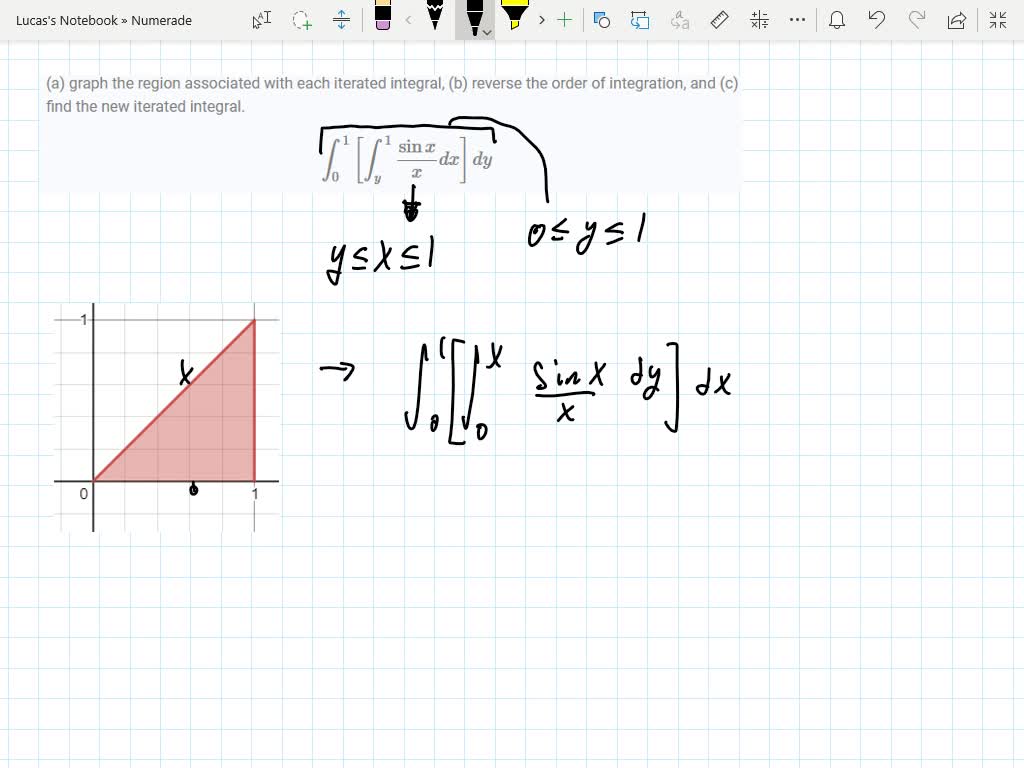Select the Ink to Shape tool
This screenshot has width=1024, height=768.
click(603, 19)
